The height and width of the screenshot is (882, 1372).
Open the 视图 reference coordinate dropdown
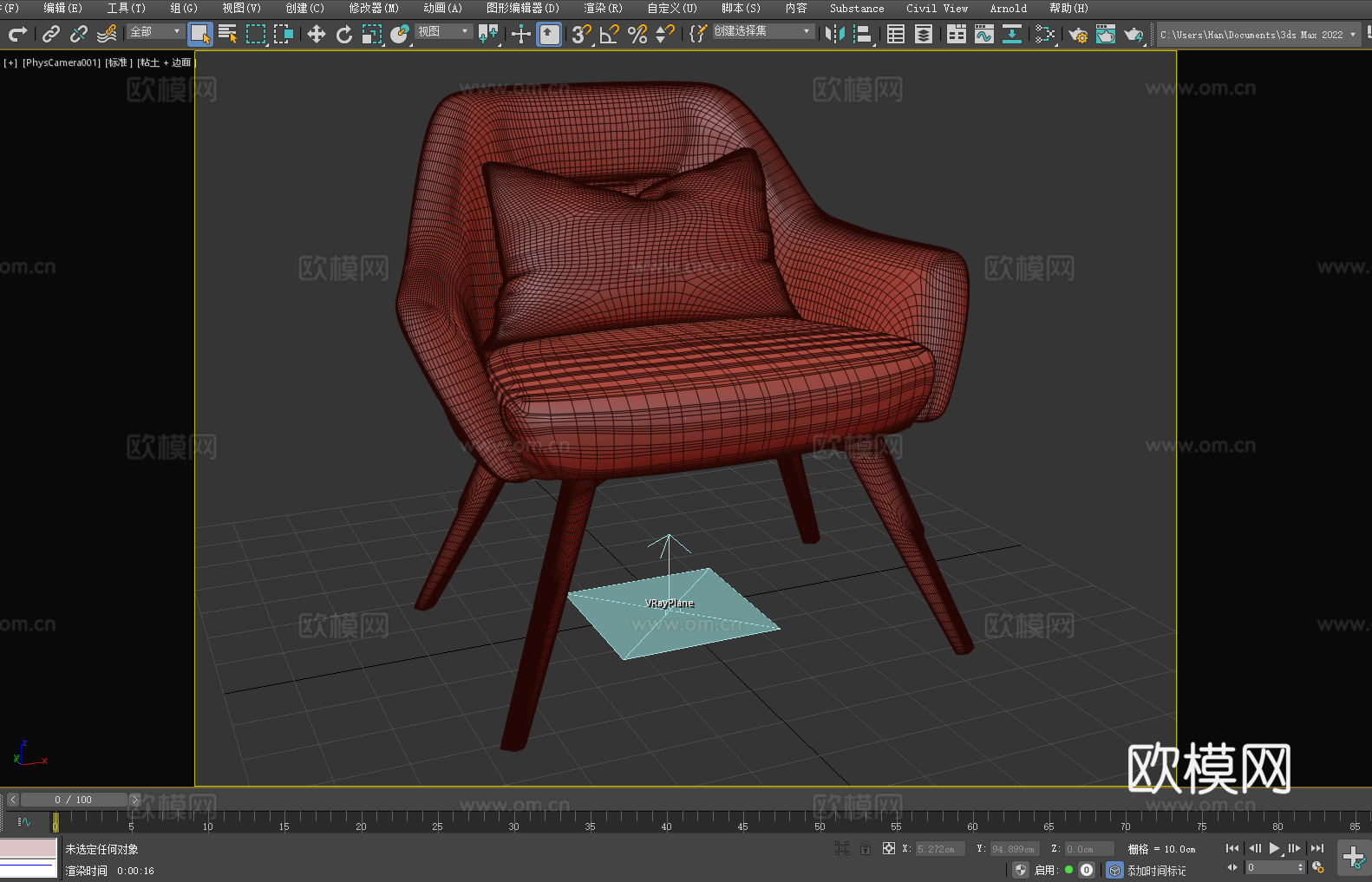pos(443,31)
